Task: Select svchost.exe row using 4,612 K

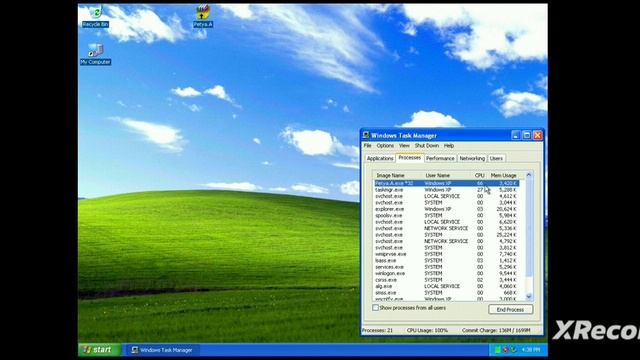Action: pyautogui.click(x=447, y=196)
